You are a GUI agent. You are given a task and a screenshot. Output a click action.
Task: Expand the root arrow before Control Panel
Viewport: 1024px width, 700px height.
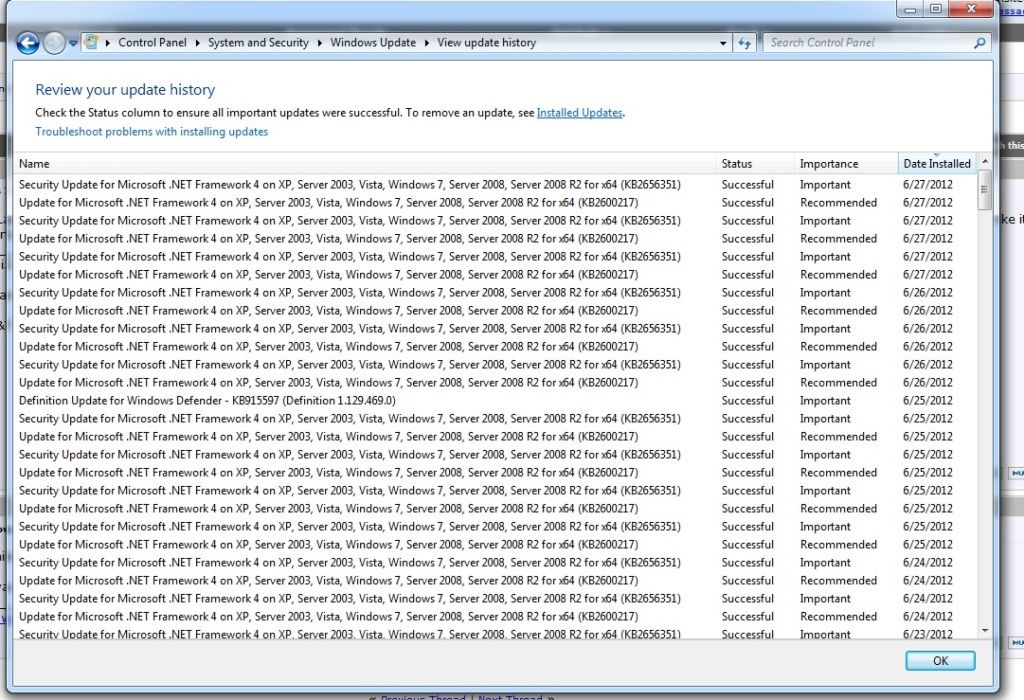click(107, 43)
